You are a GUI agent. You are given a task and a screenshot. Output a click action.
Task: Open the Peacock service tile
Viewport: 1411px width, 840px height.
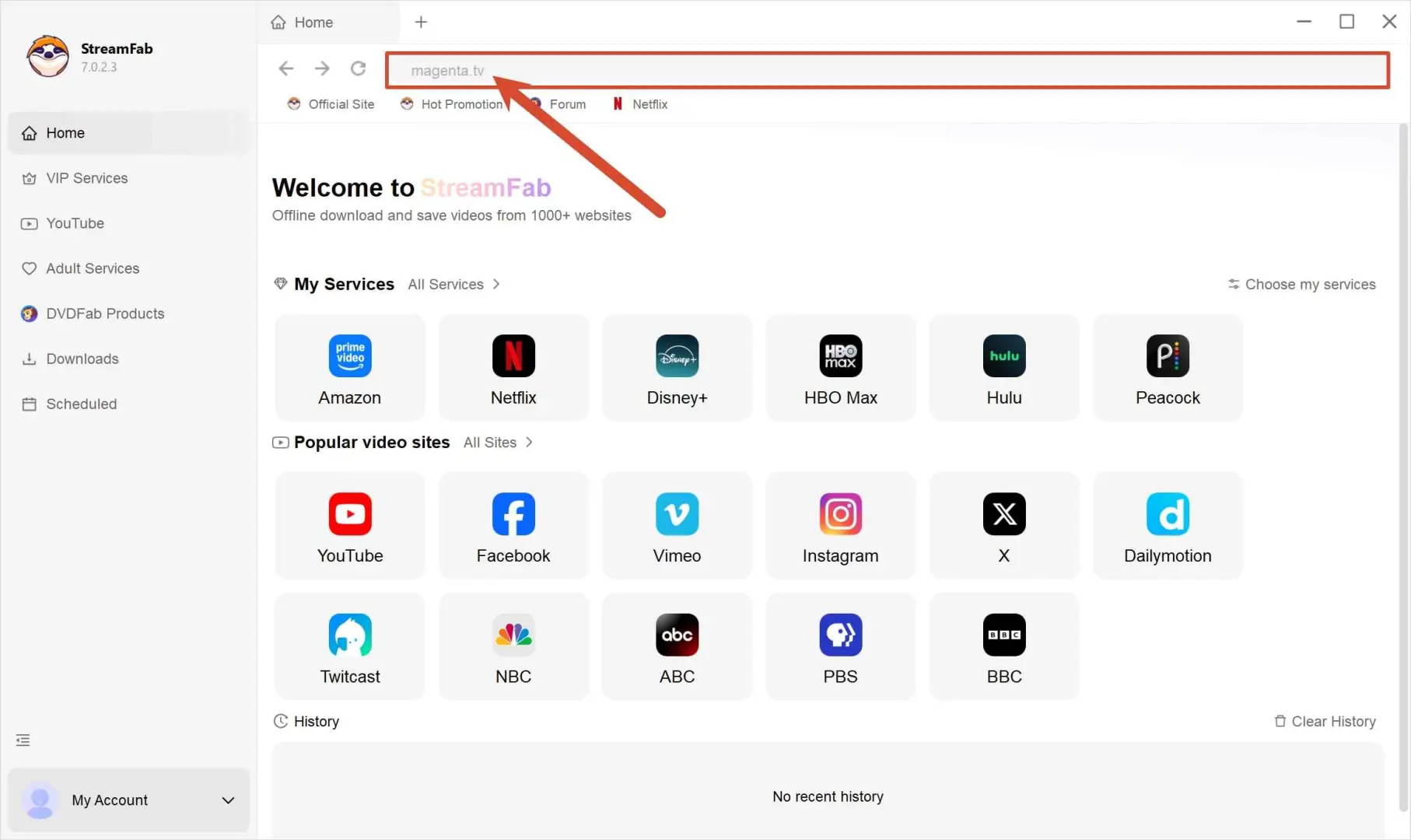[1168, 368]
